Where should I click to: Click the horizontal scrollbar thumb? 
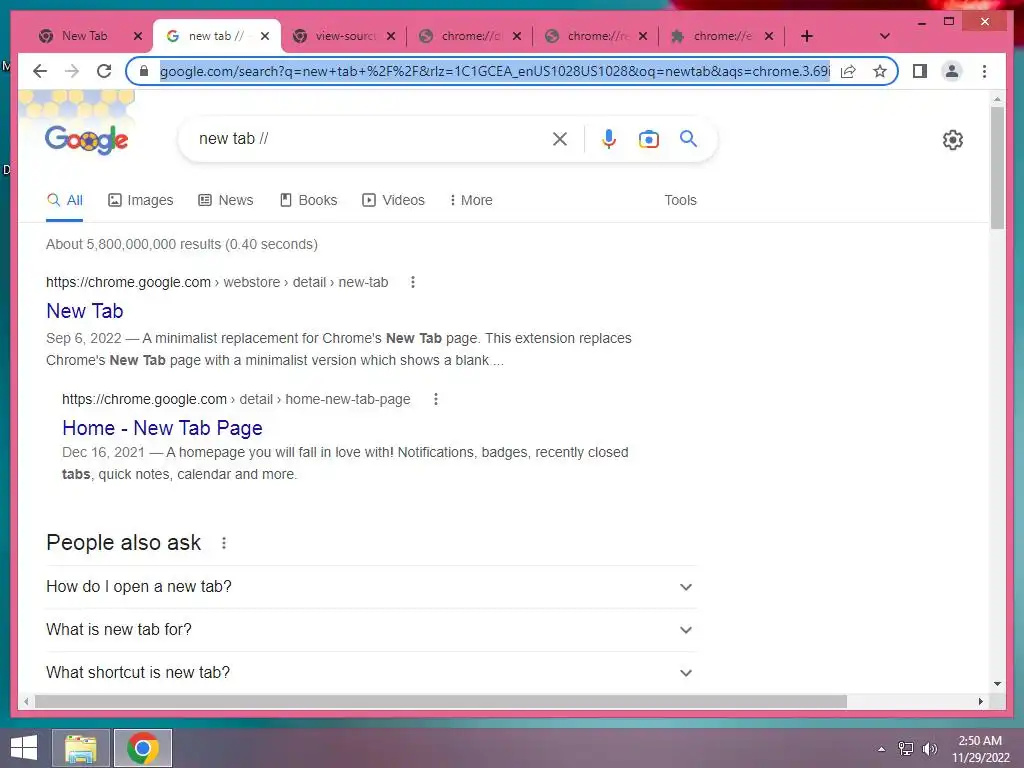pyautogui.click(x=441, y=701)
